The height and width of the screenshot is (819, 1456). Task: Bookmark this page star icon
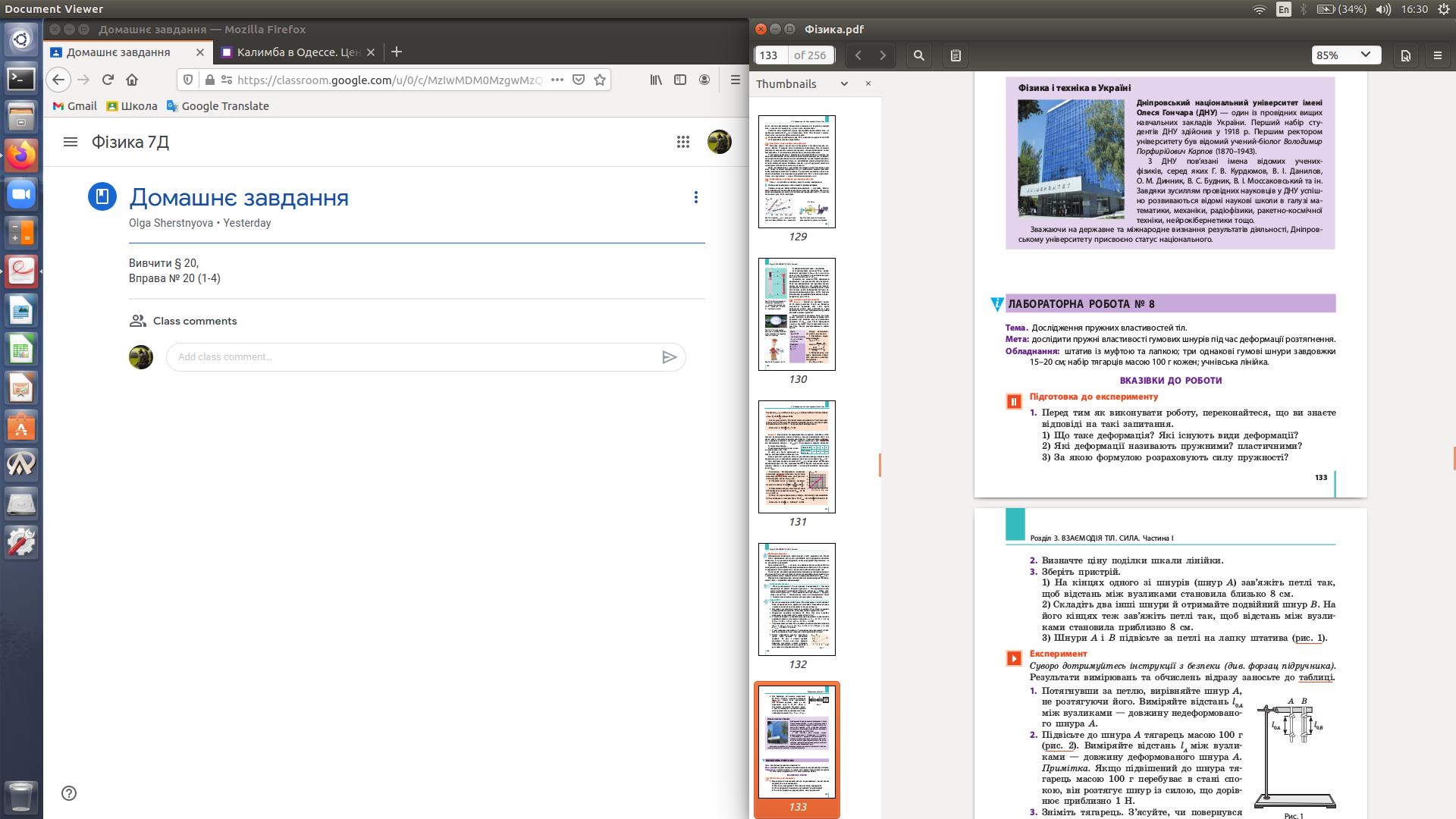pyautogui.click(x=600, y=80)
